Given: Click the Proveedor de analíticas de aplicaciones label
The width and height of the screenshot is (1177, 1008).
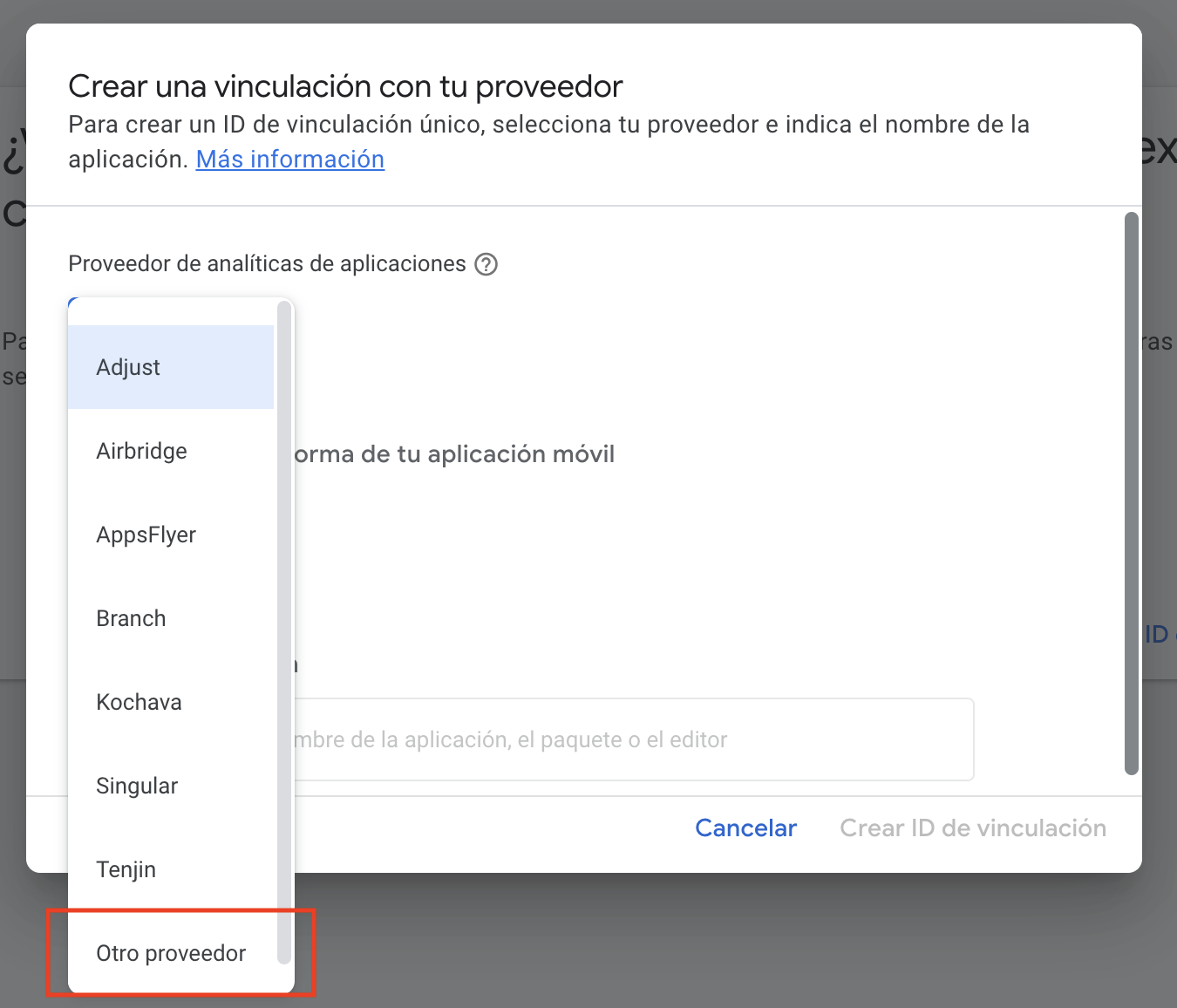Looking at the screenshot, I should click(267, 264).
